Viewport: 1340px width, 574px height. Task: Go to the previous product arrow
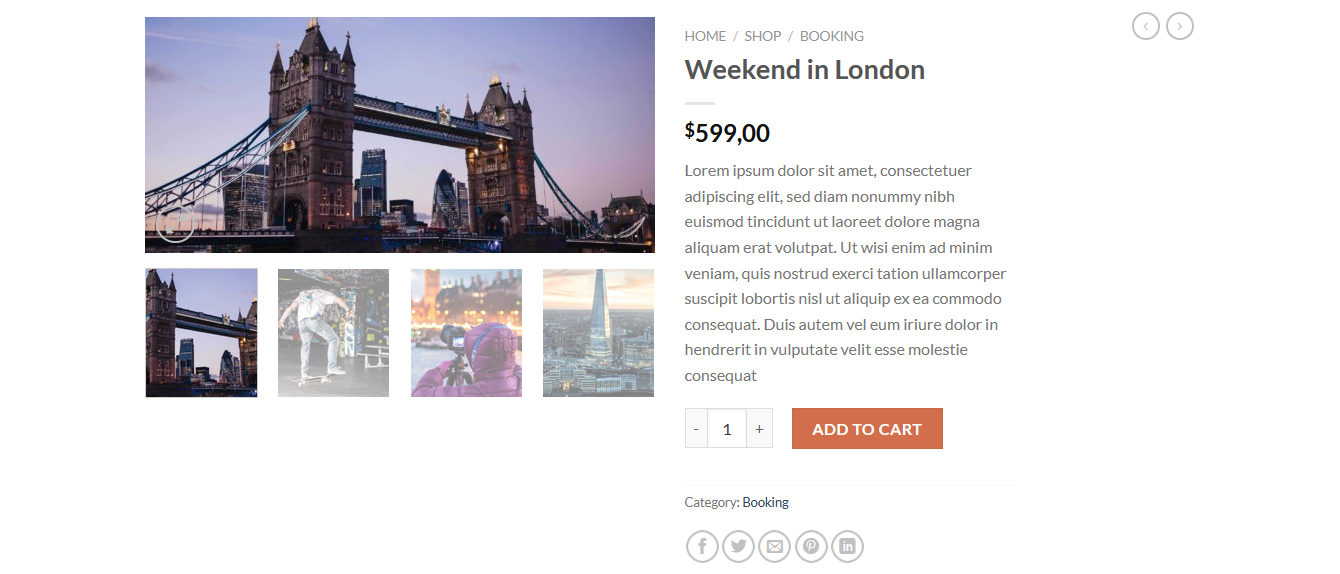pos(1146,26)
